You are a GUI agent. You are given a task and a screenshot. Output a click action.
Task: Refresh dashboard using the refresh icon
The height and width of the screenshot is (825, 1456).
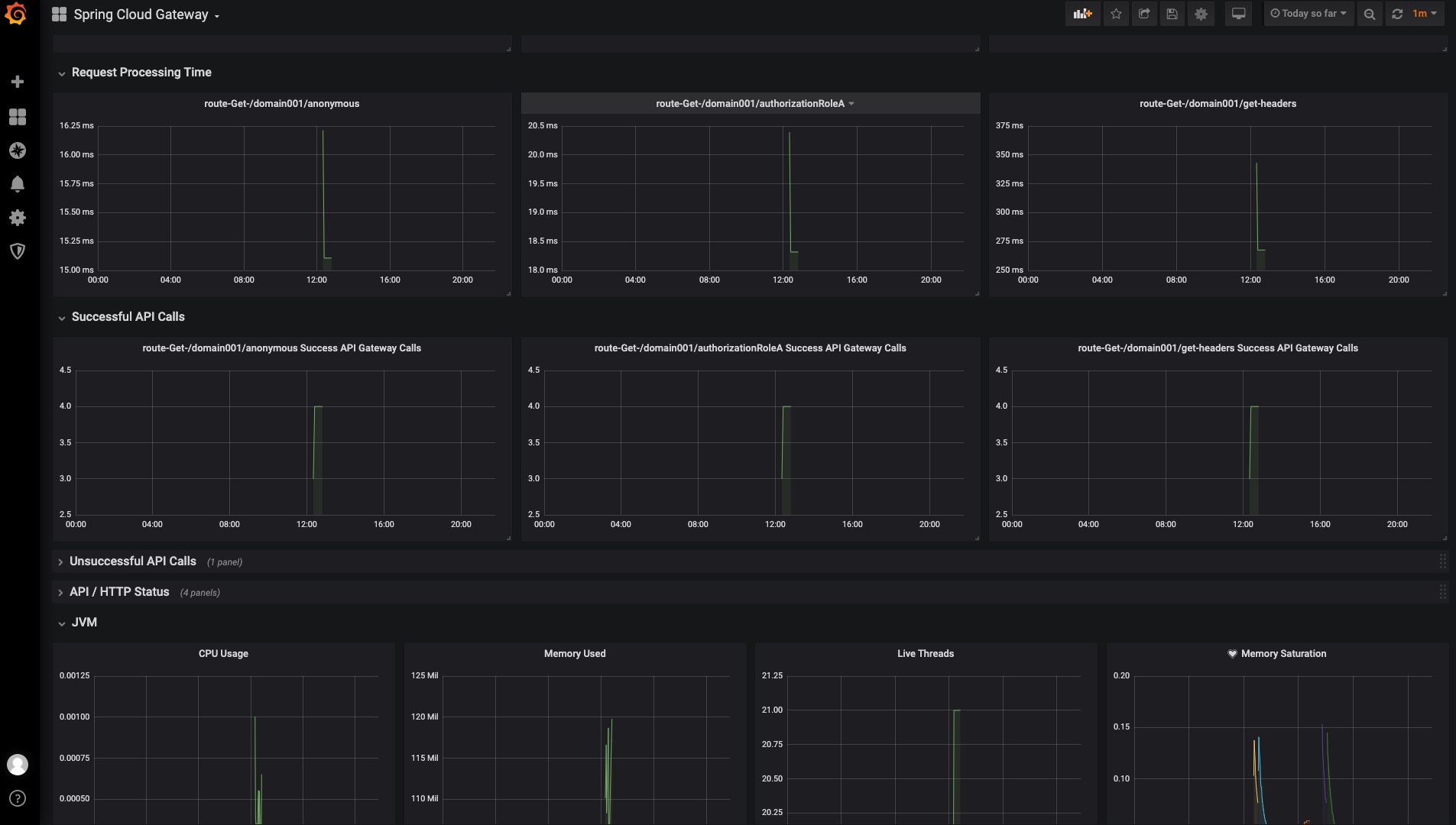click(x=1397, y=14)
